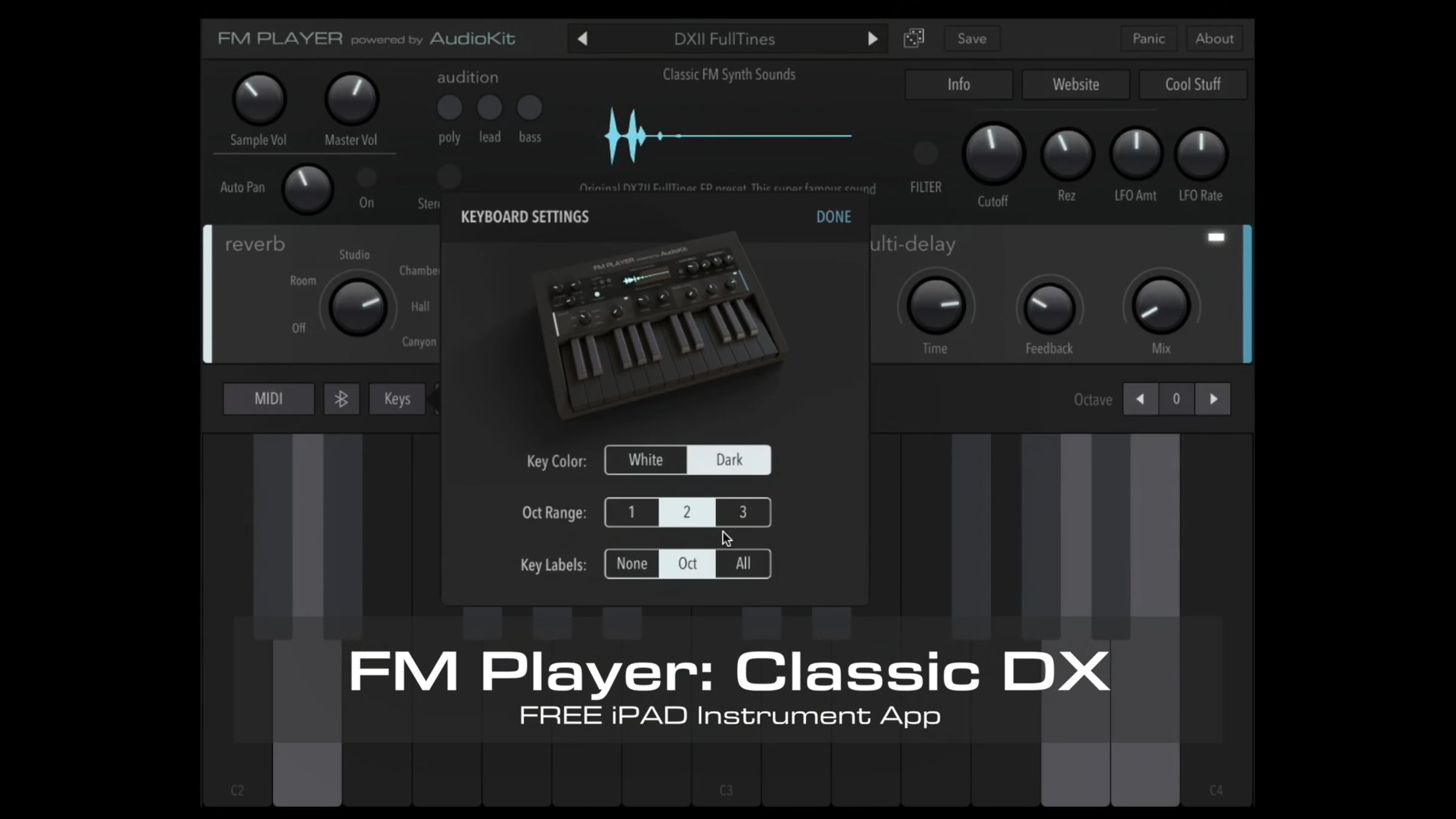Adjust the delay Feedback knob
The width and height of the screenshot is (1456, 819).
[x=1050, y=308]
